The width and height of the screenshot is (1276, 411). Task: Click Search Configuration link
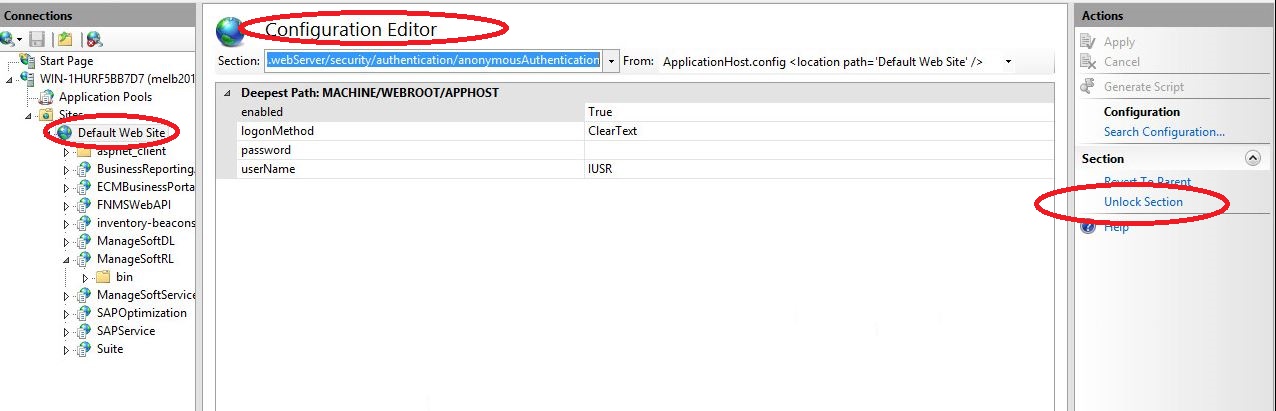(1164, 132)
